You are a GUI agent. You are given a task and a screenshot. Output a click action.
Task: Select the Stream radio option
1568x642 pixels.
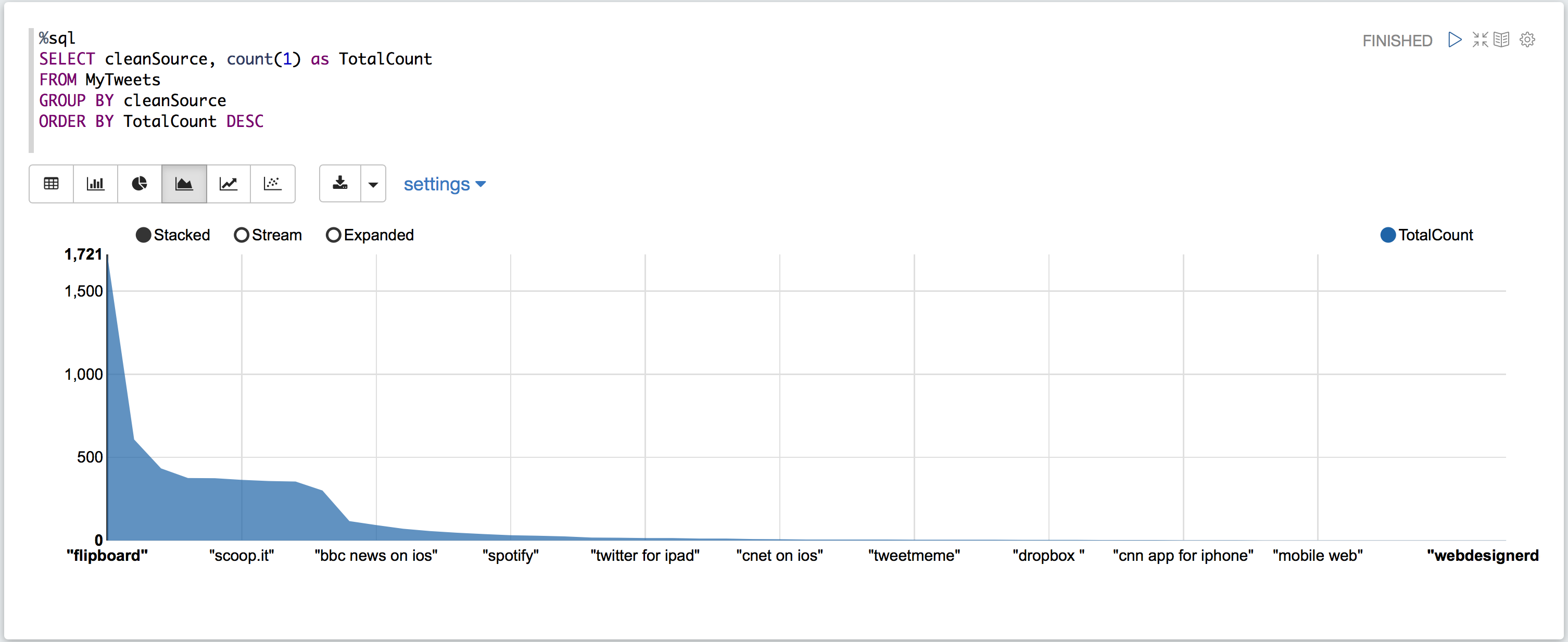click(x=242, y=235)
